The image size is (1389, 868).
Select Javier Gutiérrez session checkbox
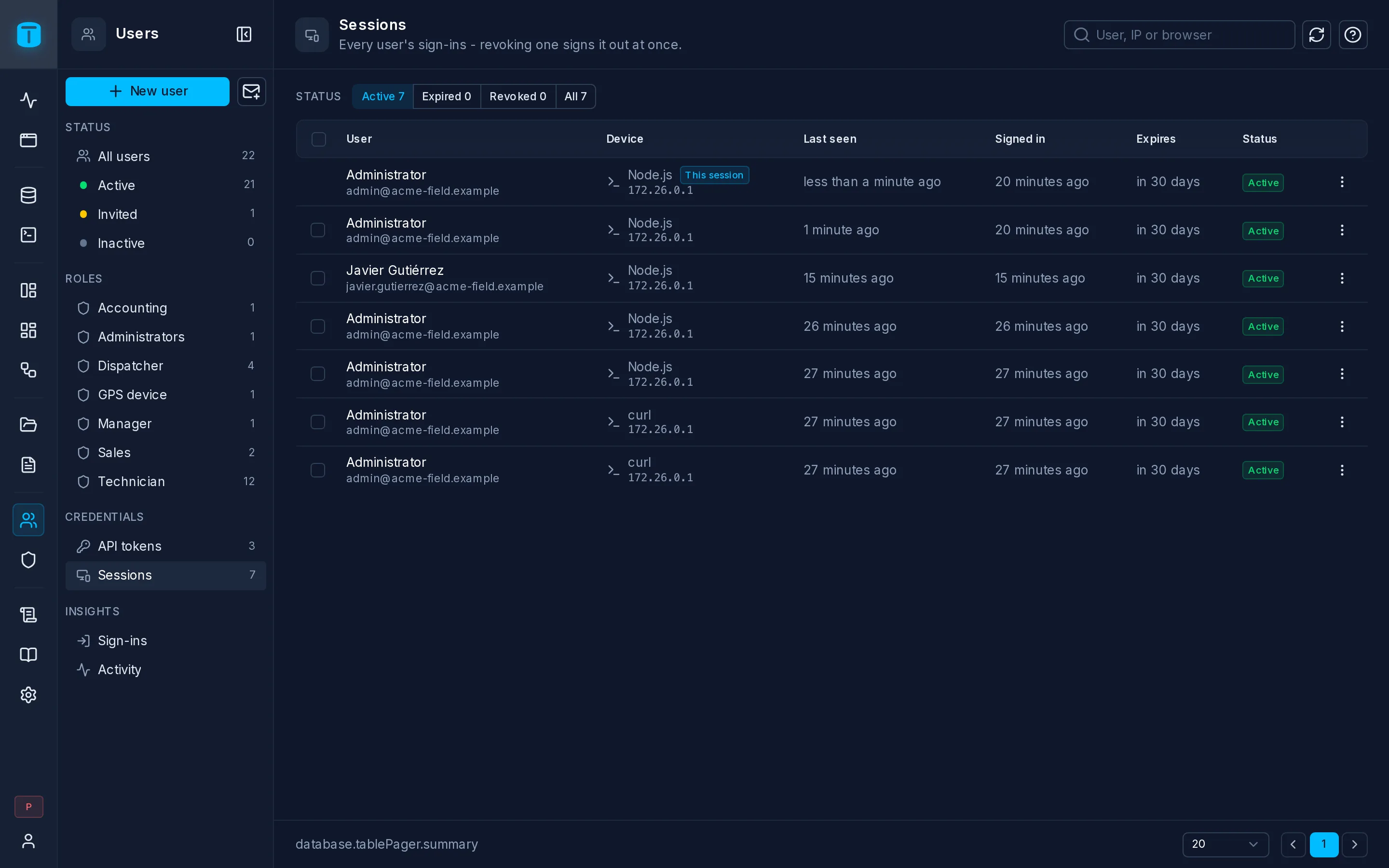point(317,278)
